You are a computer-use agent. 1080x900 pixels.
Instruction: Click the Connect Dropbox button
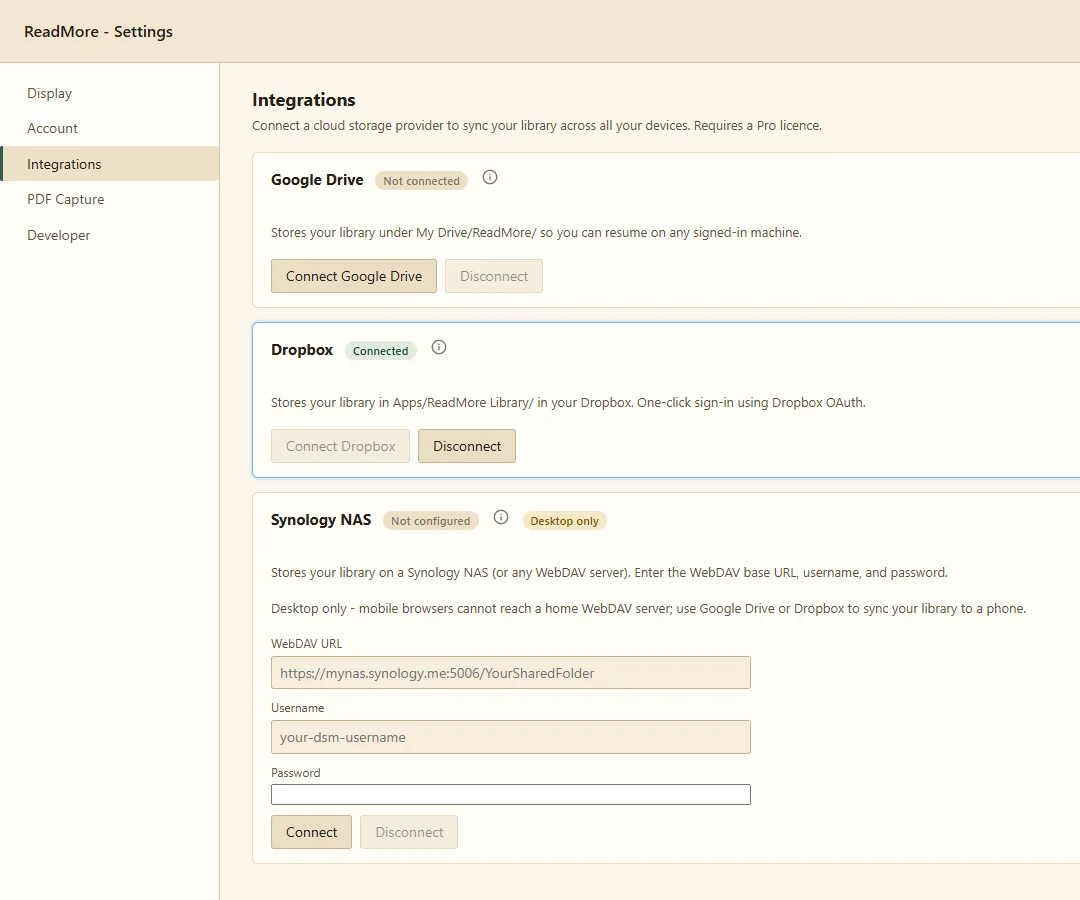point(340,446)
